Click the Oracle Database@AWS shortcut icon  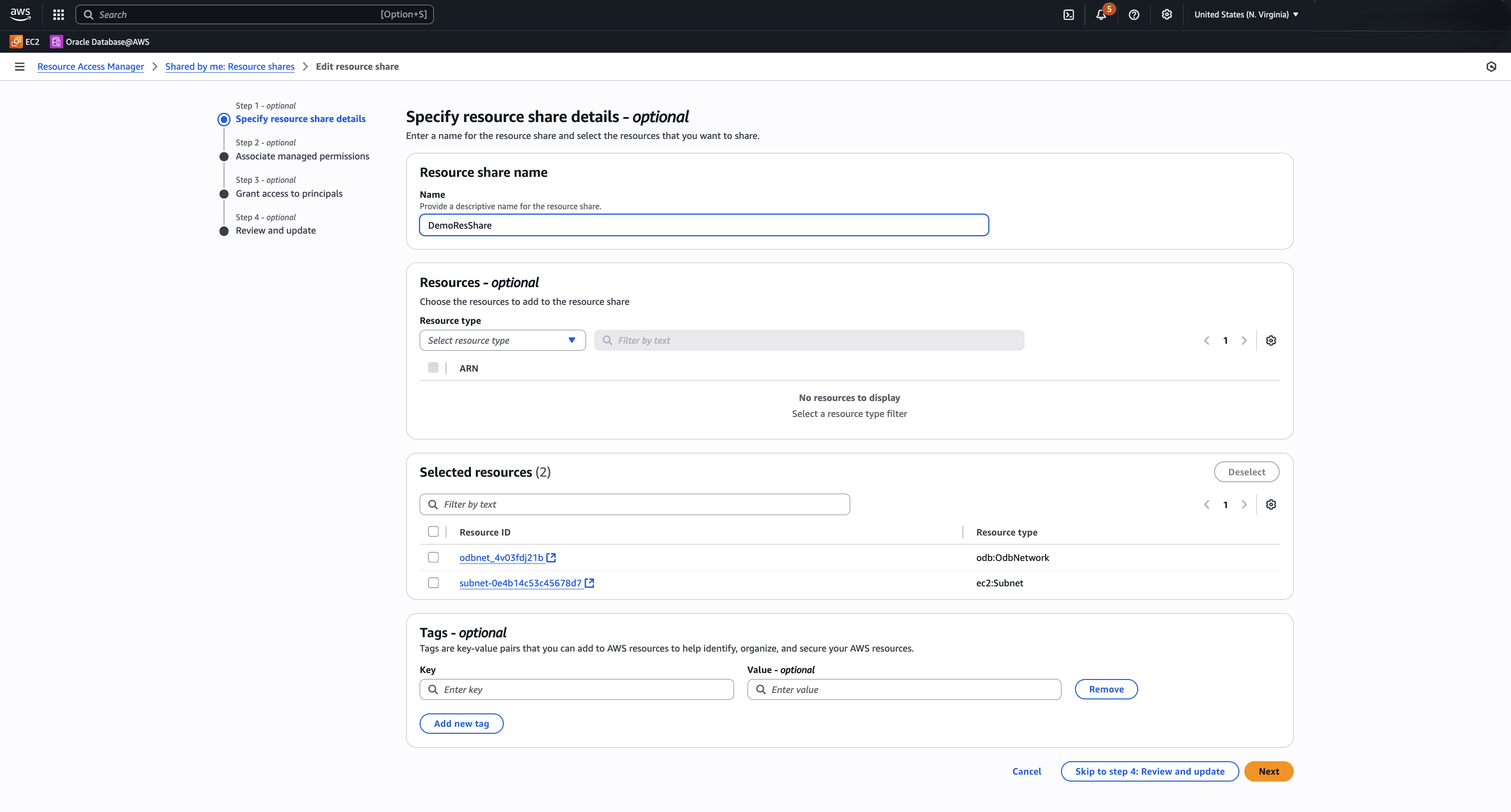pos(56,42)
